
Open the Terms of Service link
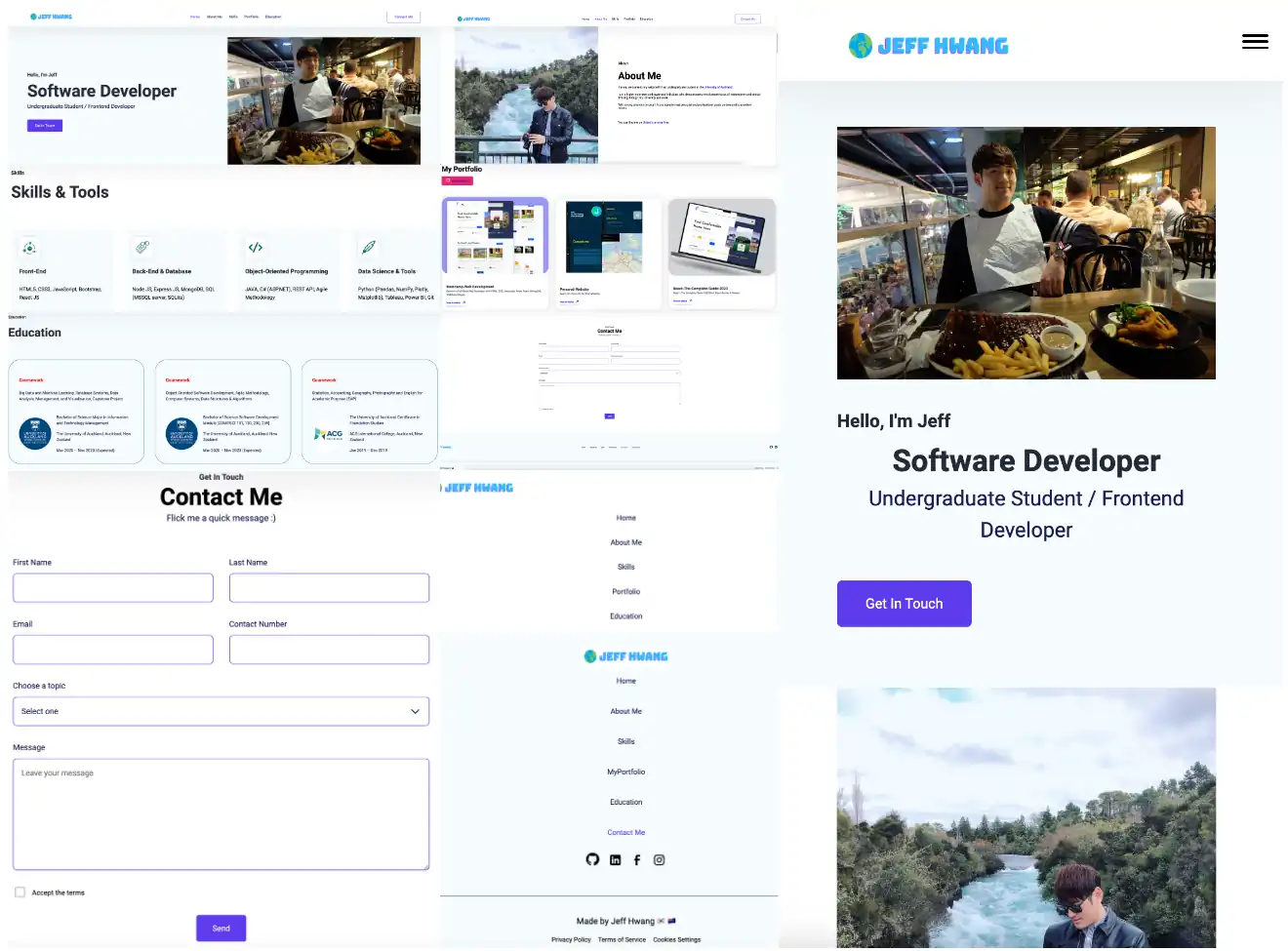click(x=622, y=939)
